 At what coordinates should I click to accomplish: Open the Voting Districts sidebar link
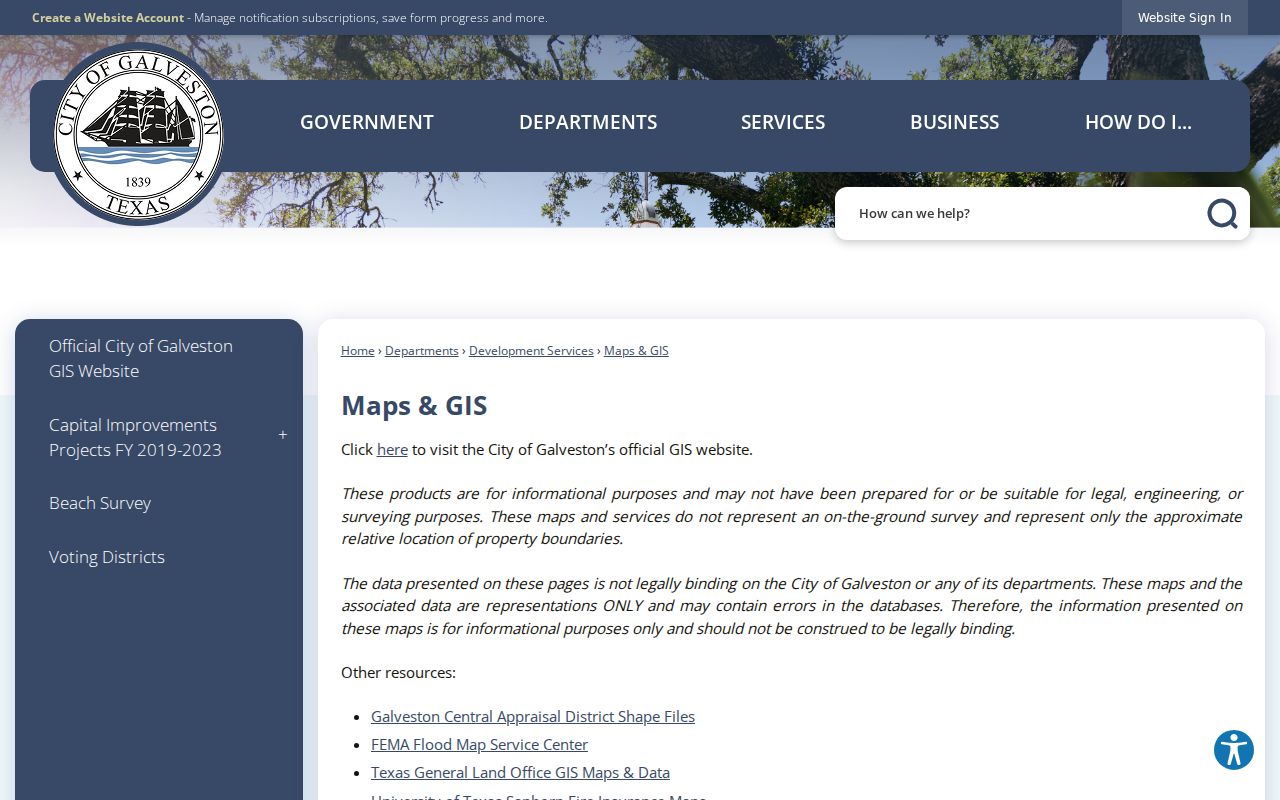coord(107,557)
